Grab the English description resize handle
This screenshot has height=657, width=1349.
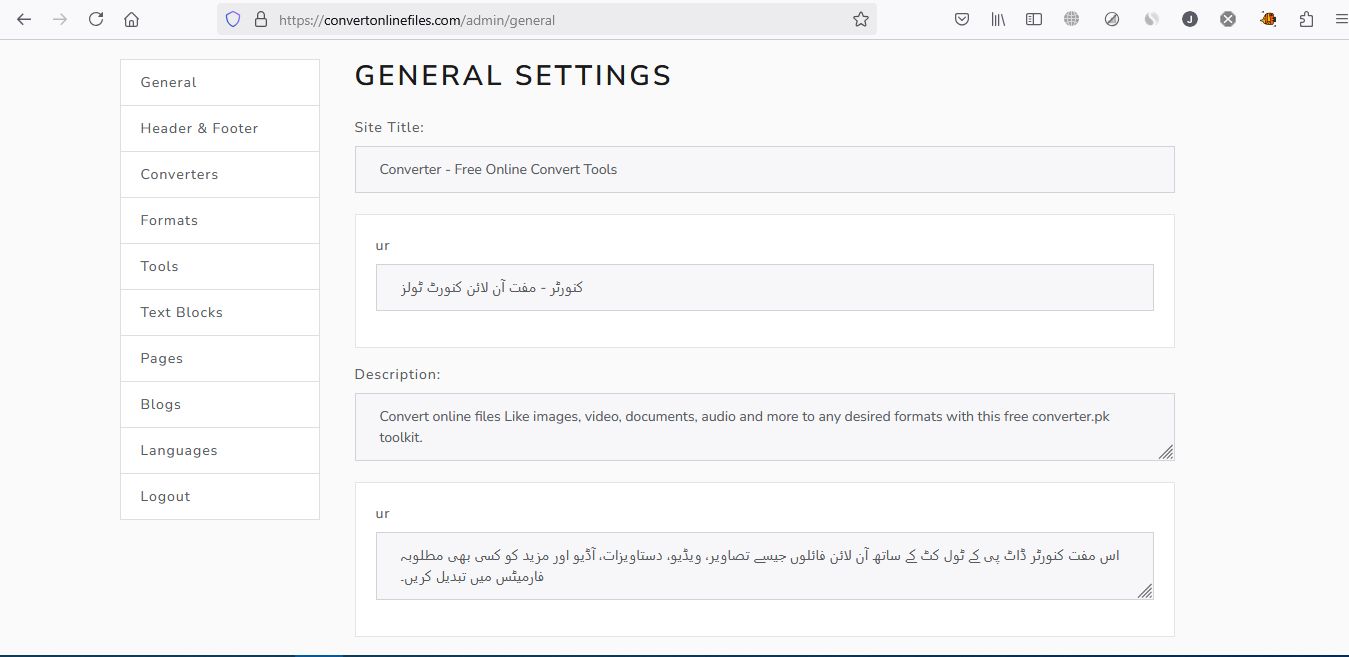[x=1166, y=453]
